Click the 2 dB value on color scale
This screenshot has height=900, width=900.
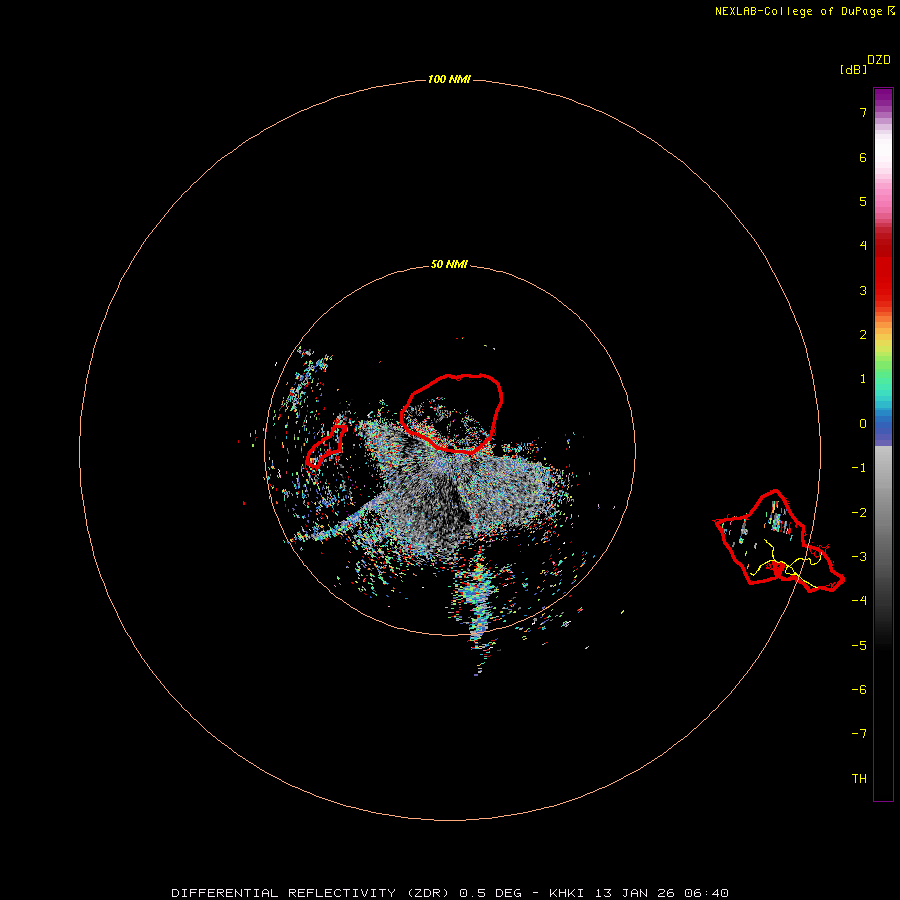click(863, 335)
